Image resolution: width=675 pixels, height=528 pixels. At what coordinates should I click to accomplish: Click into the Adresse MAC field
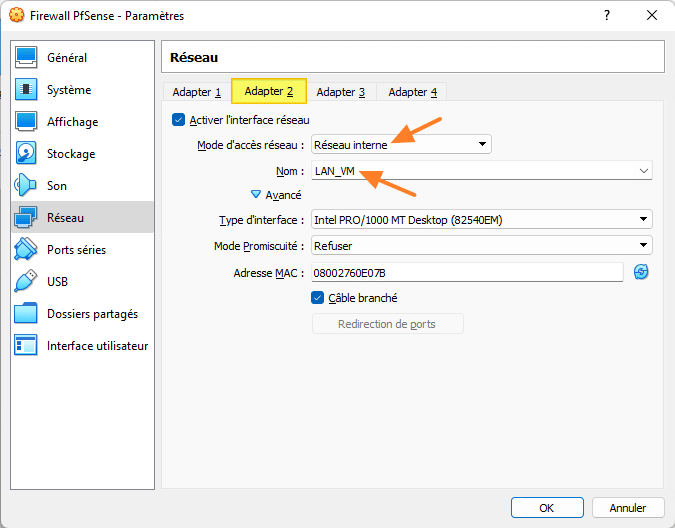click(x=466, y=272)
